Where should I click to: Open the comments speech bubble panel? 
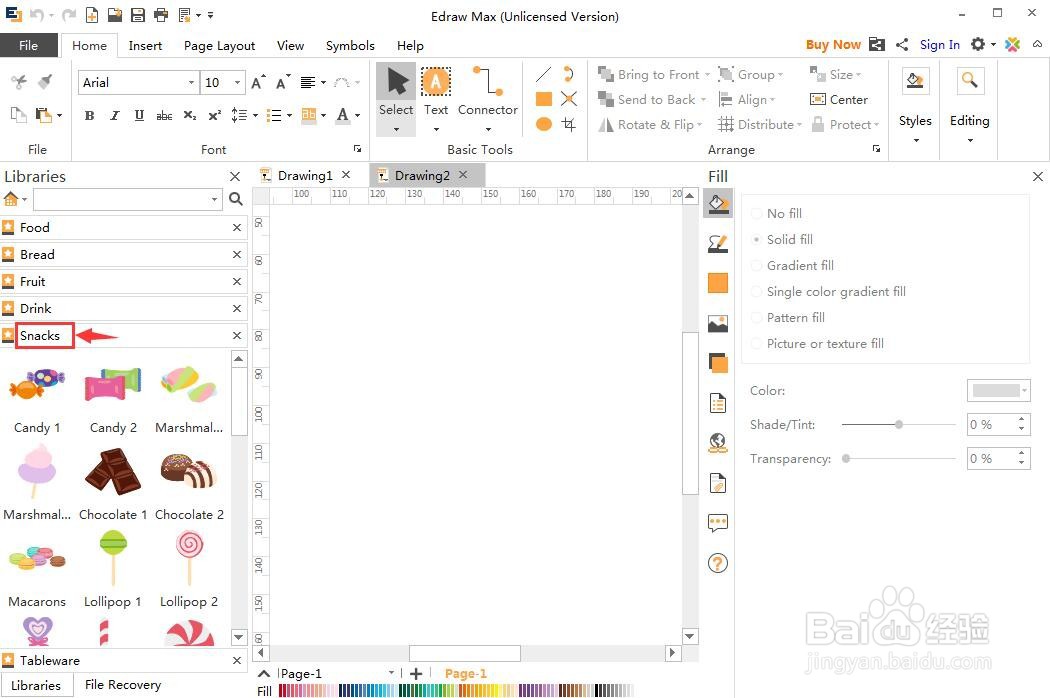718,522
